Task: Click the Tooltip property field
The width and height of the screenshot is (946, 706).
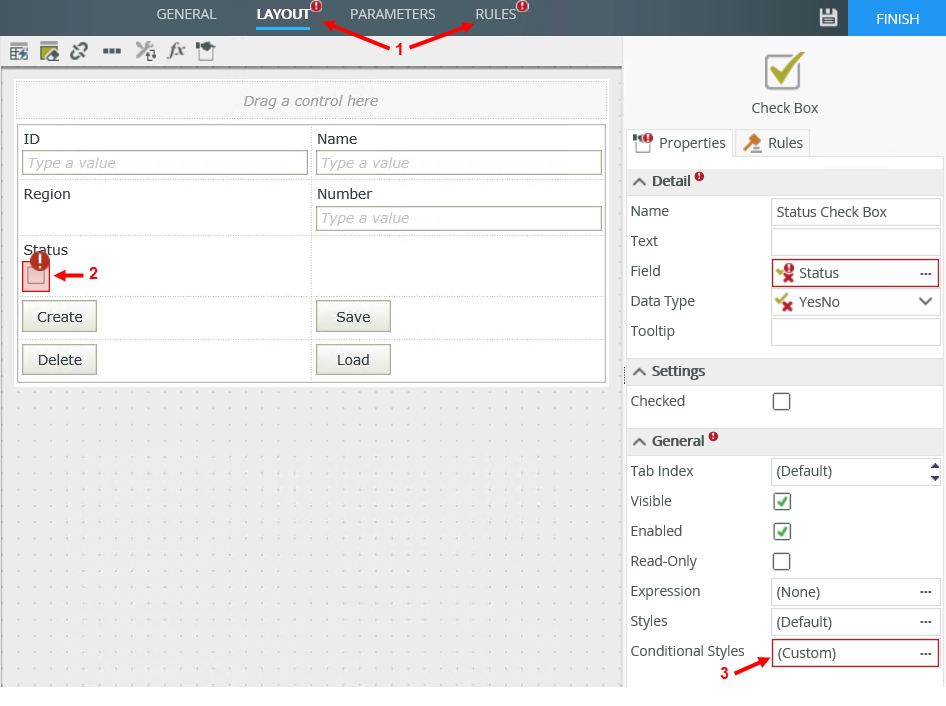Action: pyautogui.click(x=856, y=331)
